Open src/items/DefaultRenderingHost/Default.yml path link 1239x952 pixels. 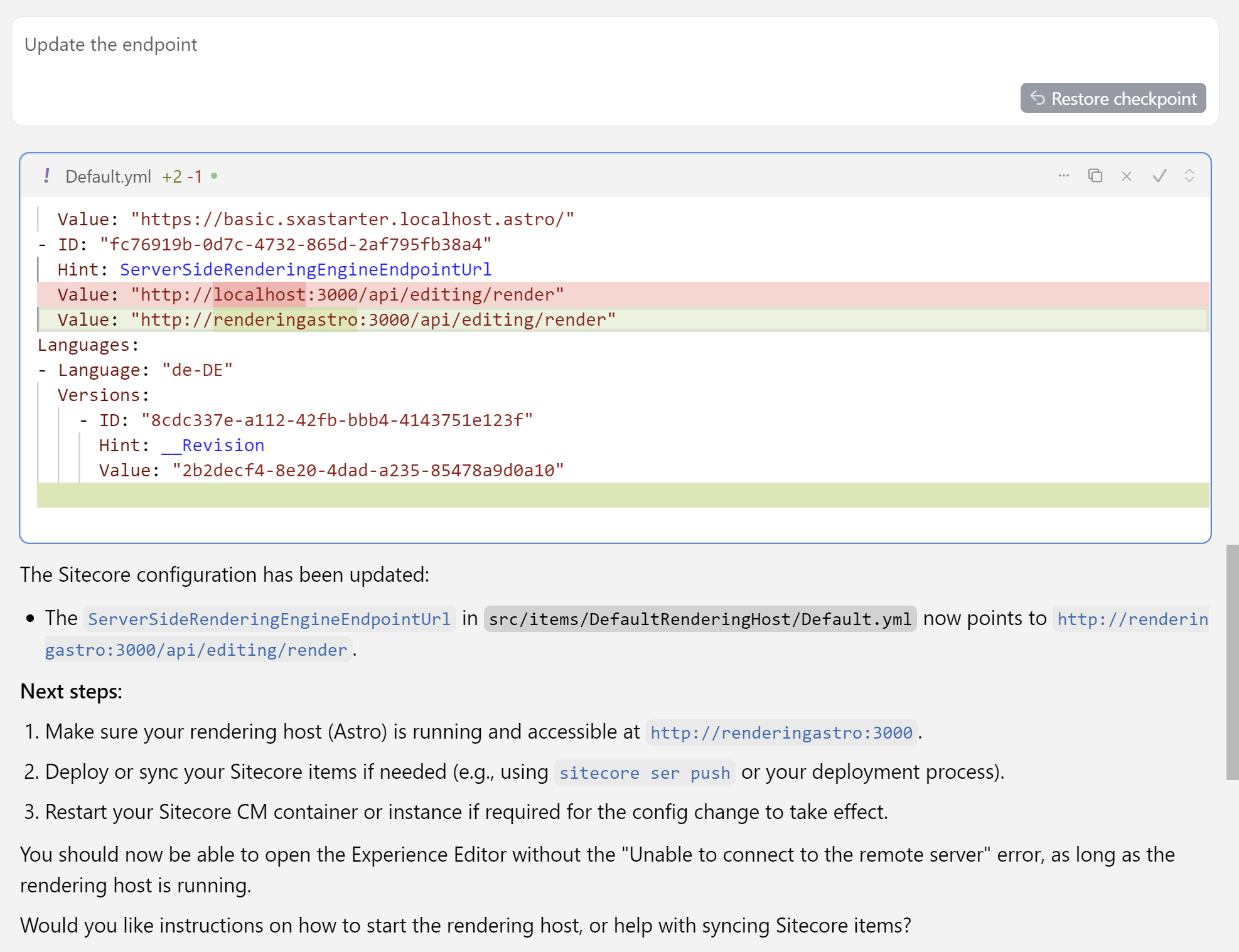(x=700, y=619)
